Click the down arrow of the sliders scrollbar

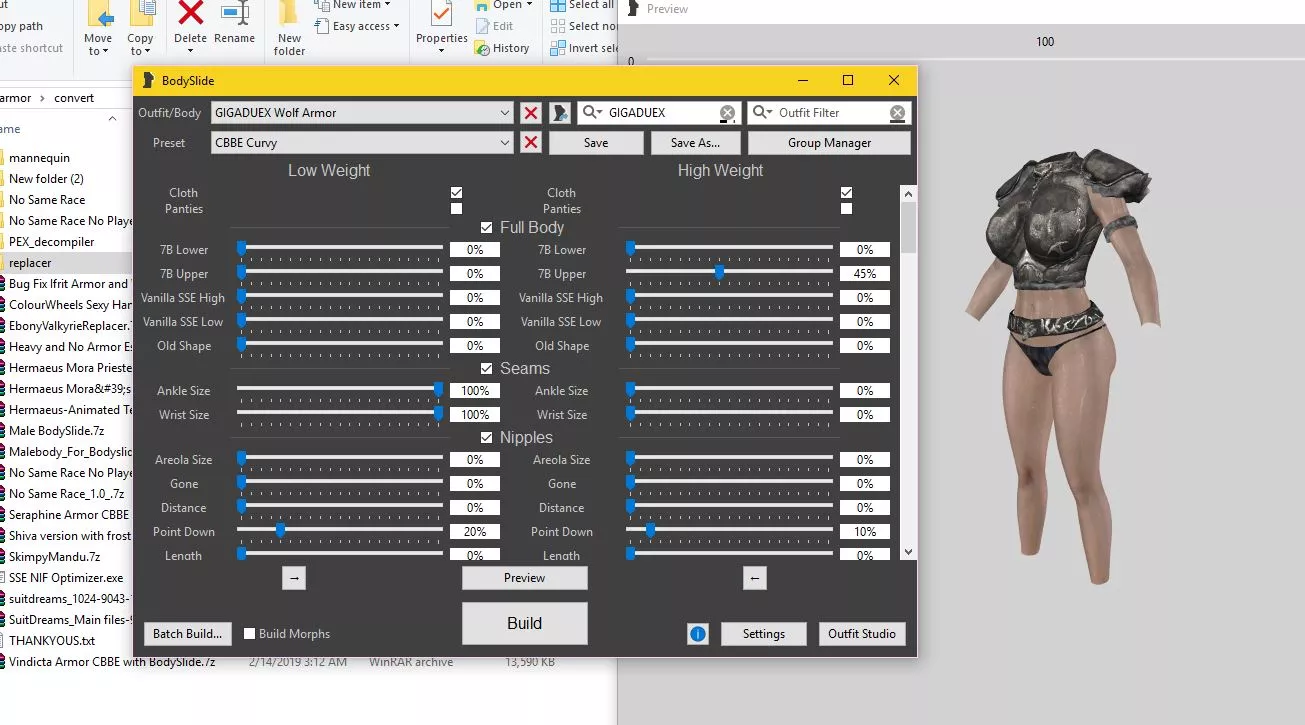pyautogui.click(x=909, y=551)
